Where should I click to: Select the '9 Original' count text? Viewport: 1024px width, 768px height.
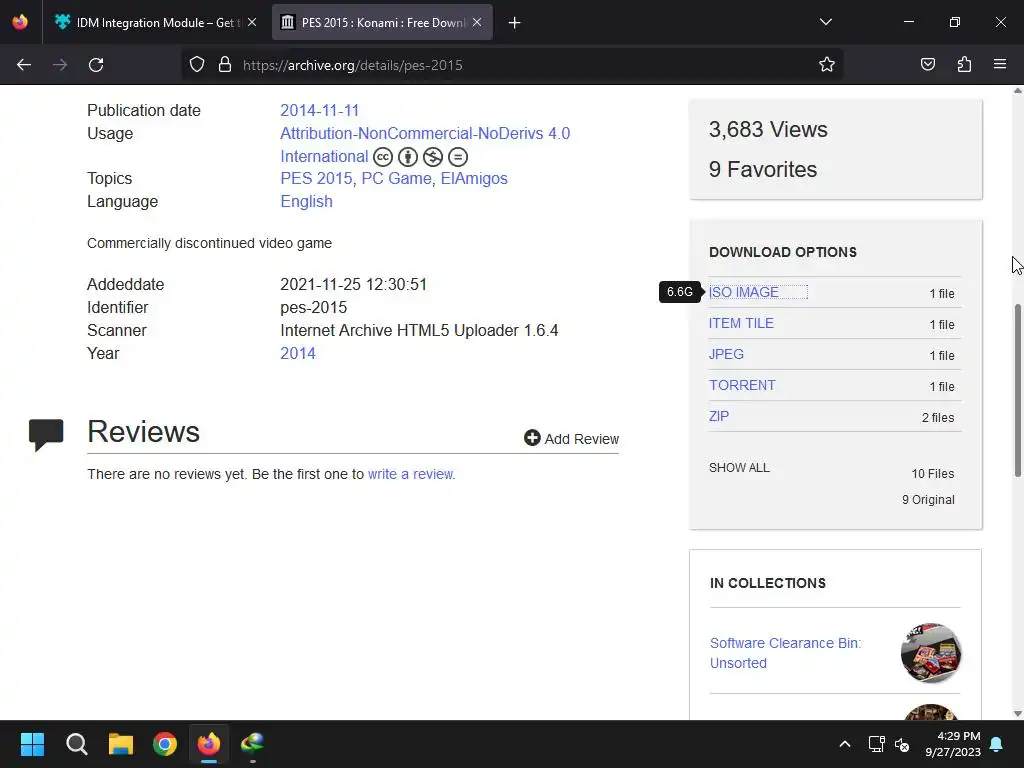(x=928, y=500)
